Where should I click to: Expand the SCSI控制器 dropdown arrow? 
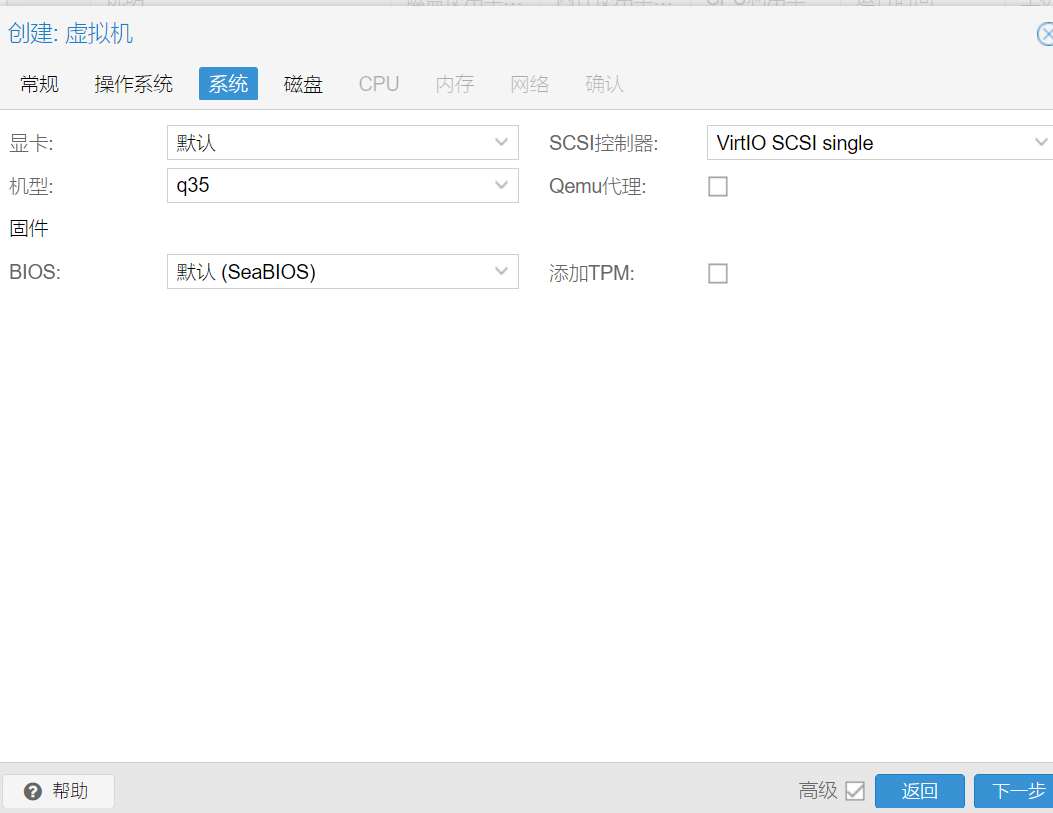[x=1041, y=142]
